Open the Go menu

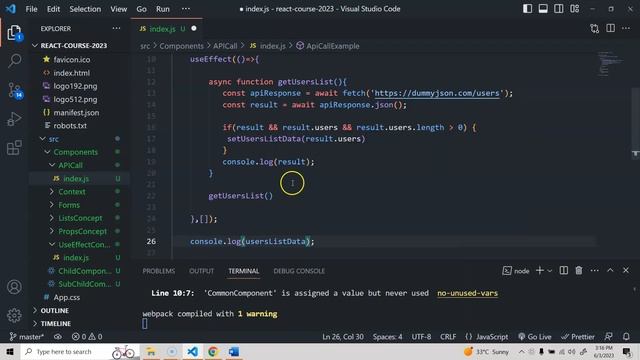click(141, 9)
